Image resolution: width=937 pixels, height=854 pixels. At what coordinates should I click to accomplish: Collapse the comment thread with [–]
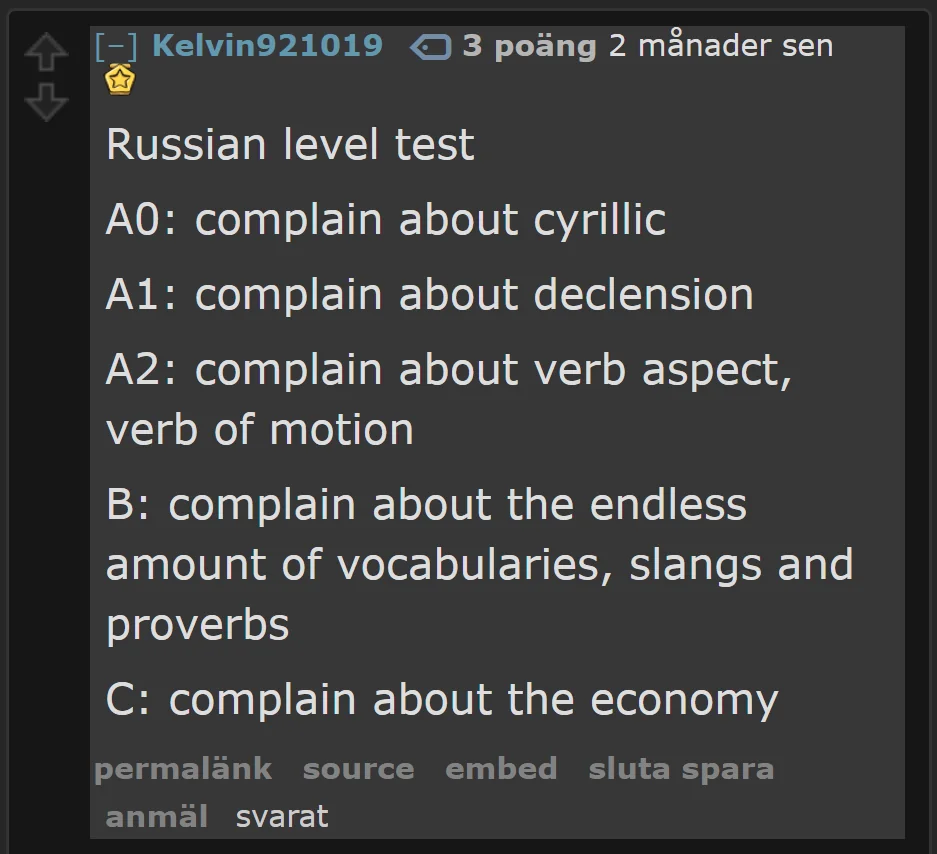tap(116, 46)
